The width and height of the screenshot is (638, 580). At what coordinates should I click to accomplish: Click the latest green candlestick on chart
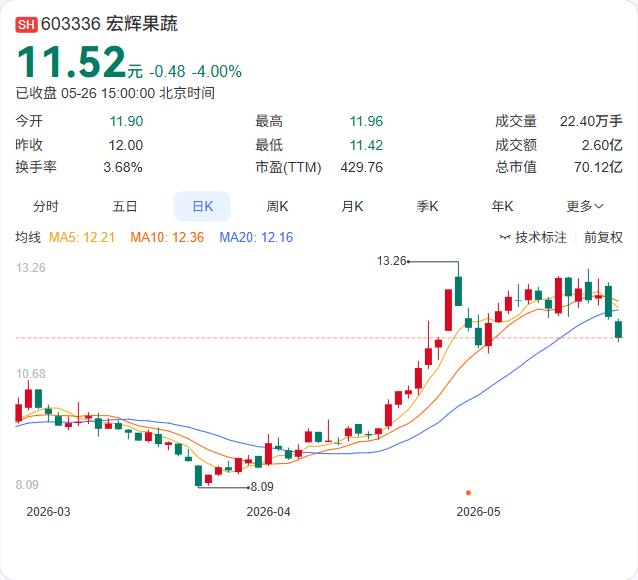coord(619,330)
